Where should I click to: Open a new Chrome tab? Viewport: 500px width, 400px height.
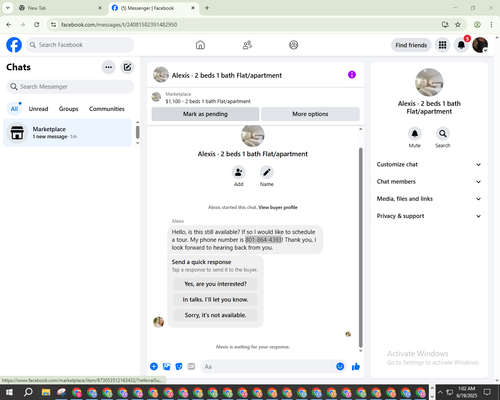coord(207,8)
